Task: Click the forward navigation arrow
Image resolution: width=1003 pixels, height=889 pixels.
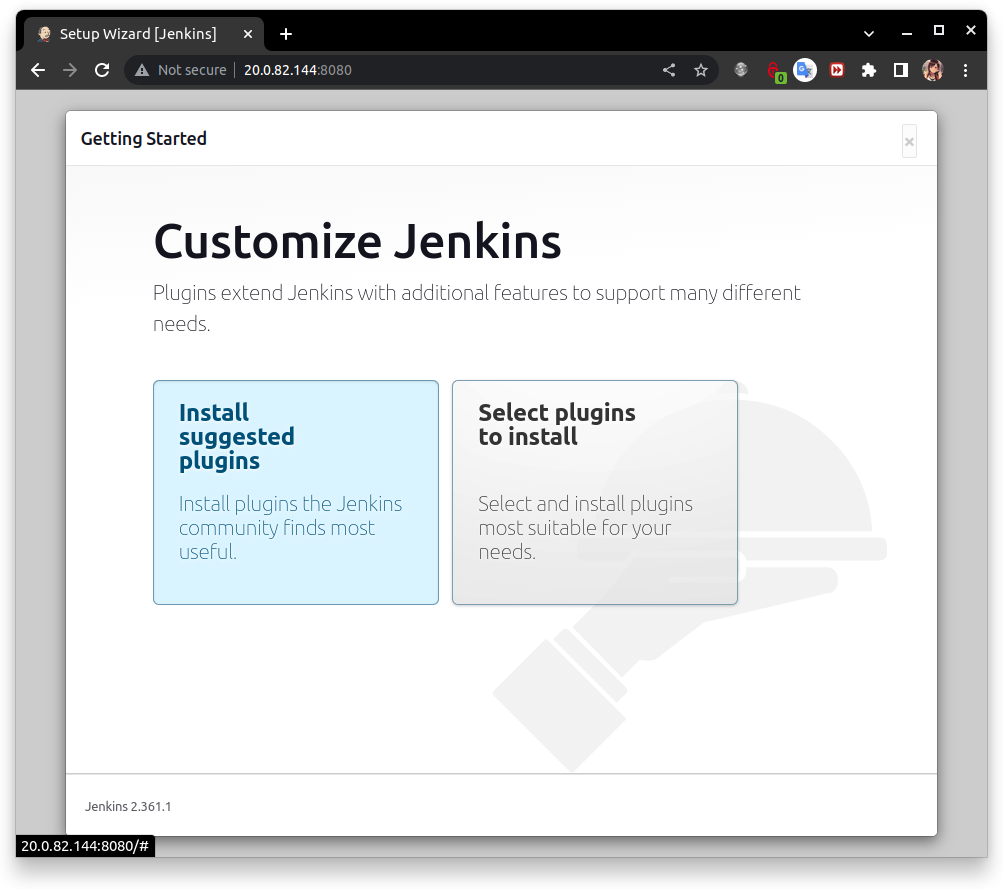Action: [x=70, y=70]
